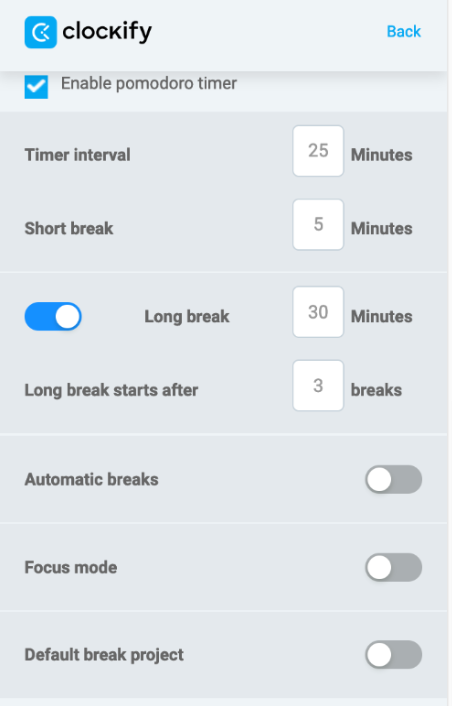Uncheck the Enable pomodoro timer checkbox
This screenshot has width=452, height=706.
tap(36, 86)
